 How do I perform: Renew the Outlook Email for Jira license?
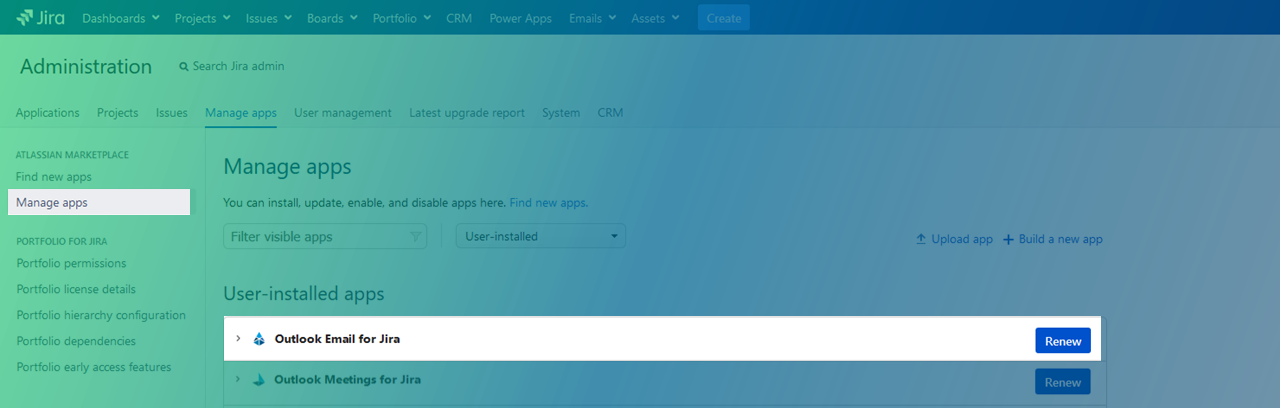1062,341
